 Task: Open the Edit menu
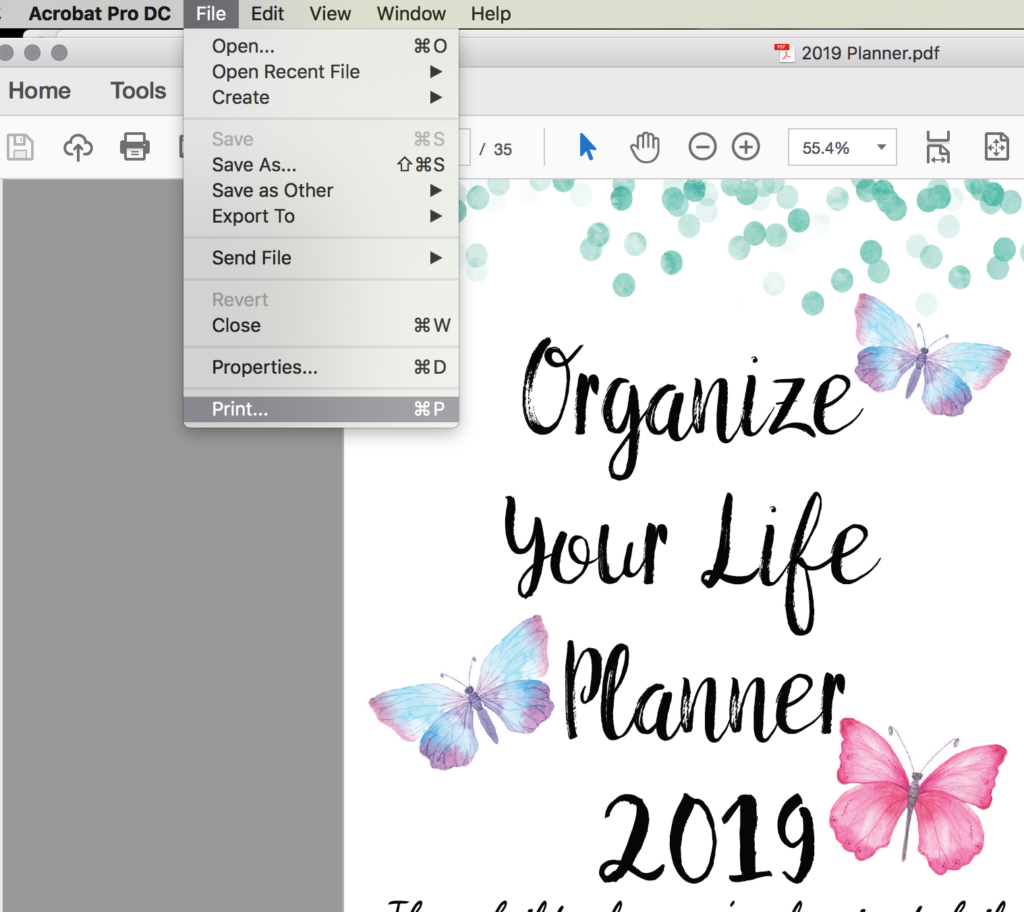coord(267,13)
